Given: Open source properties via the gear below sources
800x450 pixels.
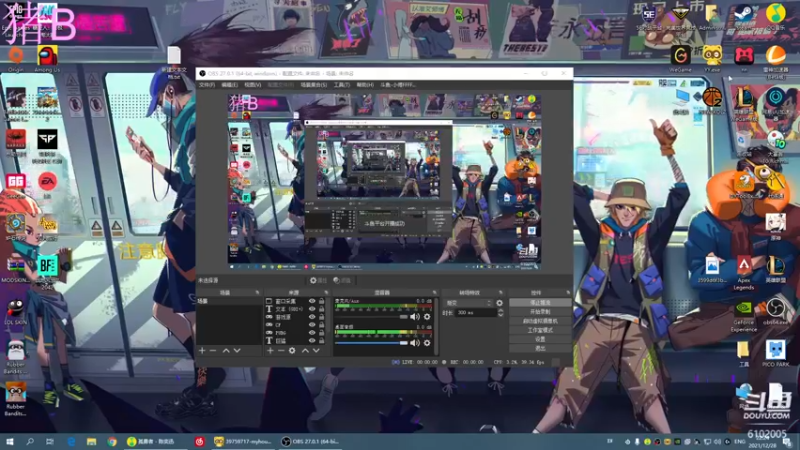Looking at the screenshot, I should click(292, 351).
